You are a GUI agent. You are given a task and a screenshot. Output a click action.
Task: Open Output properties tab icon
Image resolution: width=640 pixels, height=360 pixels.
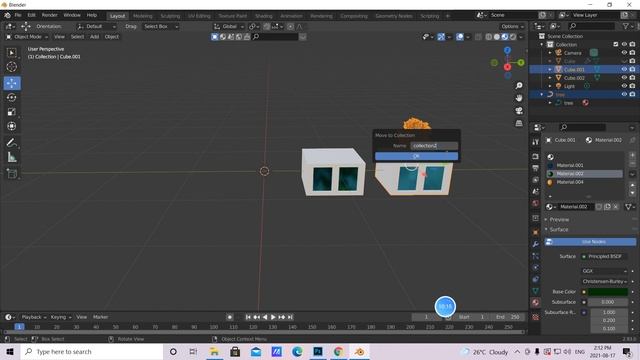[536, 168]
